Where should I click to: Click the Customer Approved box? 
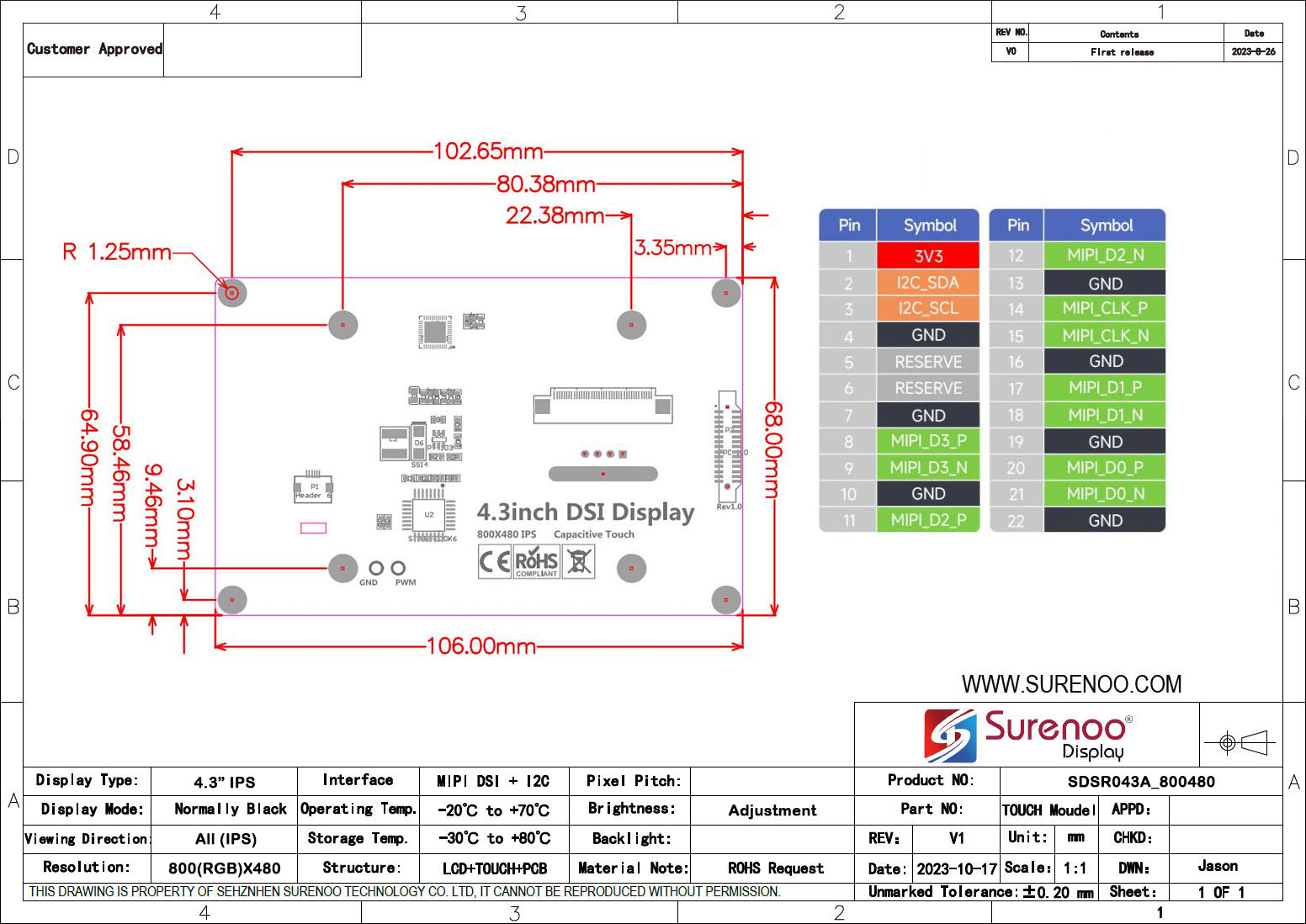coord(93,50)
